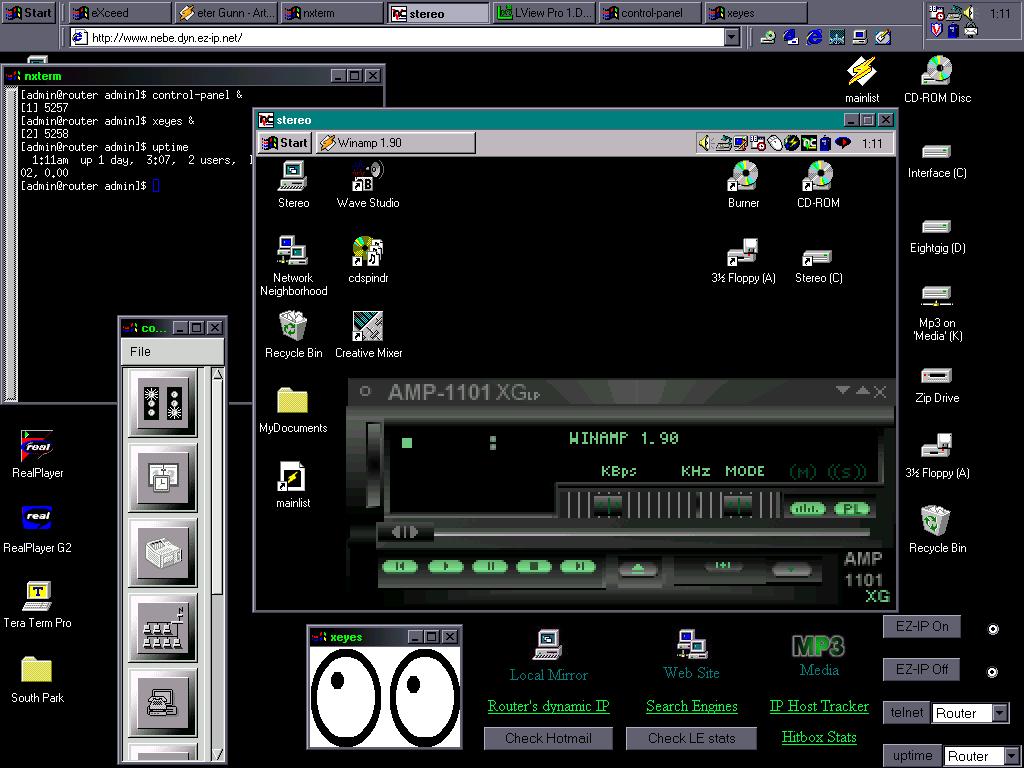Toggle the Winamp PL playlist button
The image size is (1024, 768).
(852, 509)
